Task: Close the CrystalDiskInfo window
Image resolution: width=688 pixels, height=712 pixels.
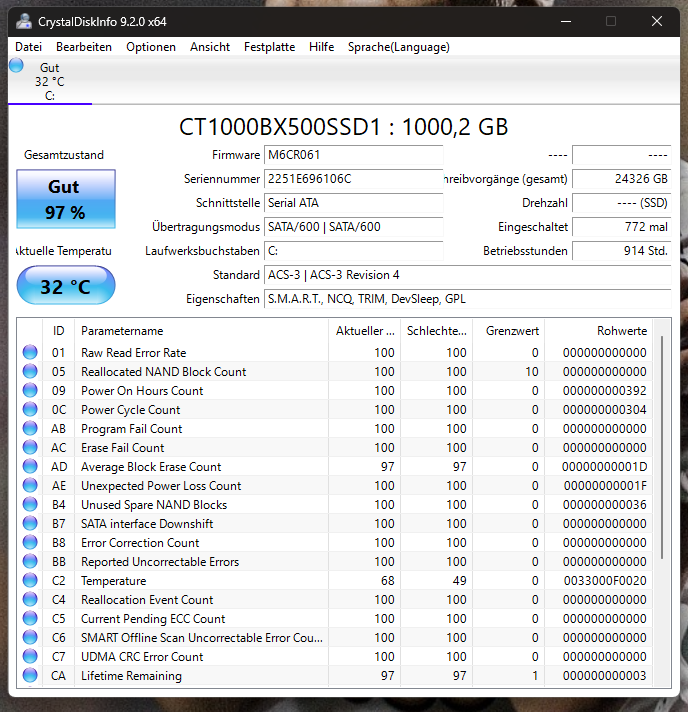Action: pyautogui.click(x=657, y=21)
